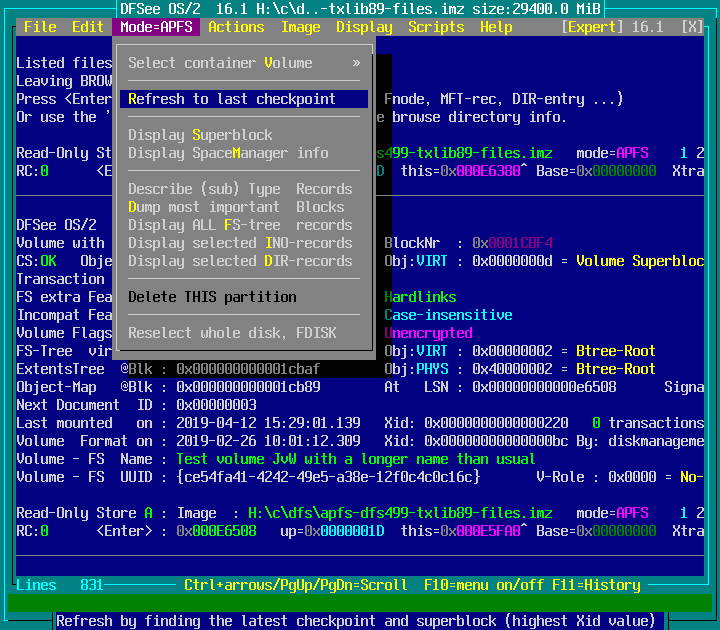Close the window with [X]
Image resolution: width=720 pixels, height=630 pixels.
pos(692,27)
